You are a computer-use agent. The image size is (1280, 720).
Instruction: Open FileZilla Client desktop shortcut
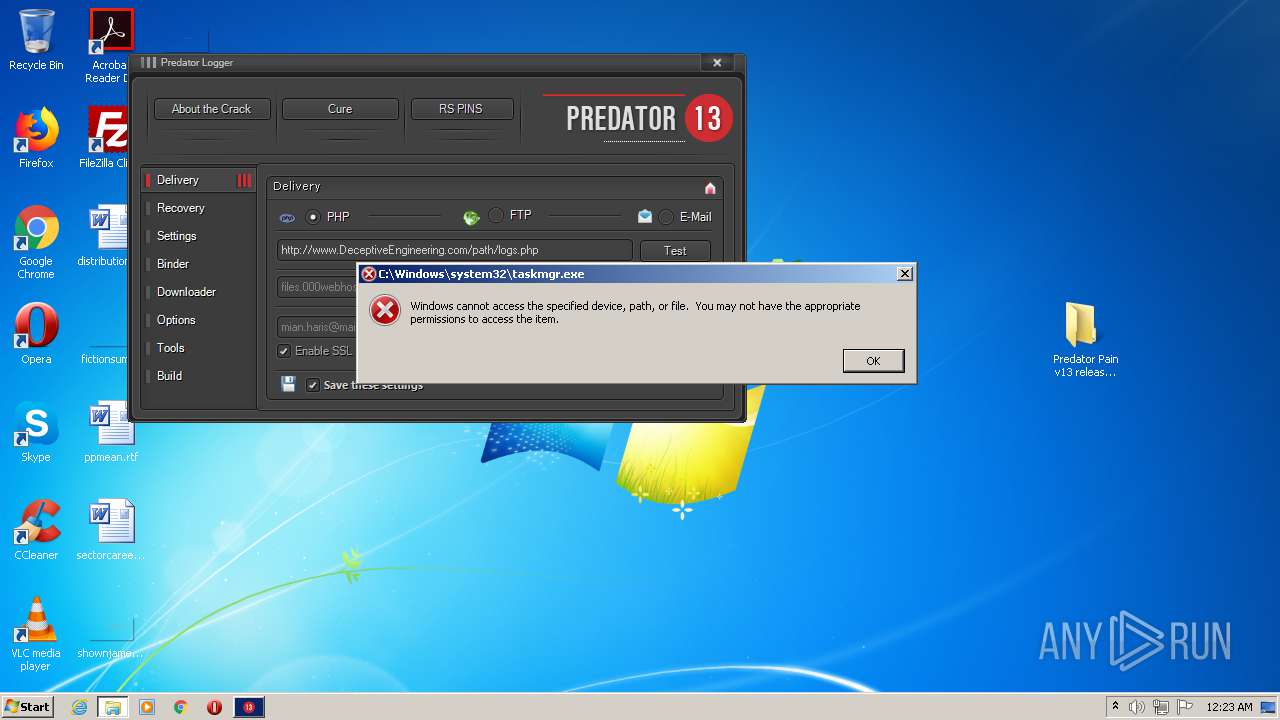click(x=108, y=138)
